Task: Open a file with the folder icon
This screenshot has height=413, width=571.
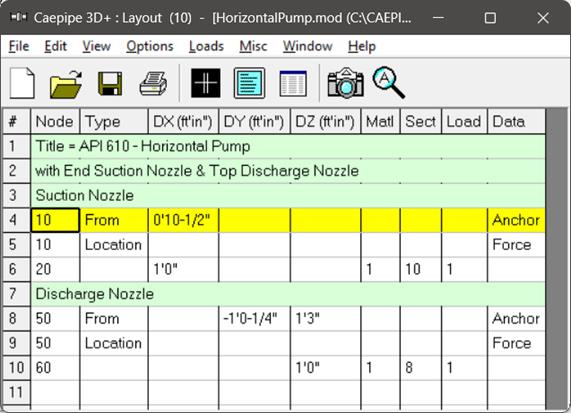Action: pos(66,83)
